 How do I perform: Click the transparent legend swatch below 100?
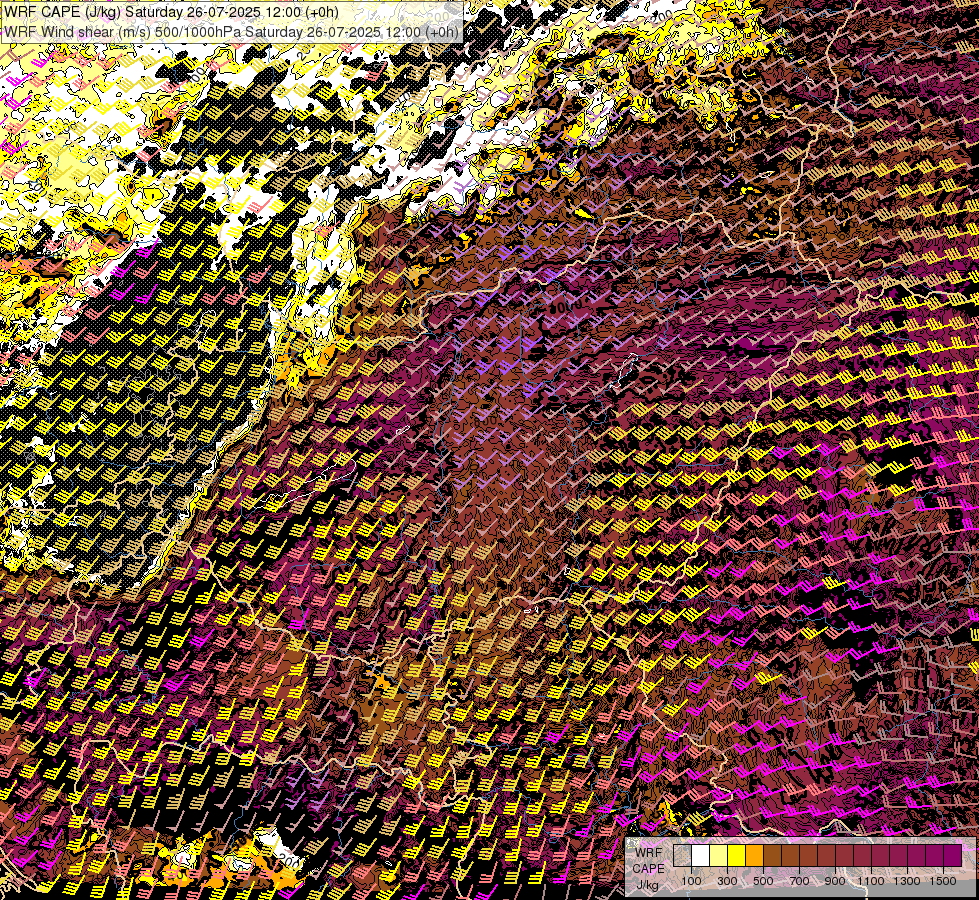[682, 855]
